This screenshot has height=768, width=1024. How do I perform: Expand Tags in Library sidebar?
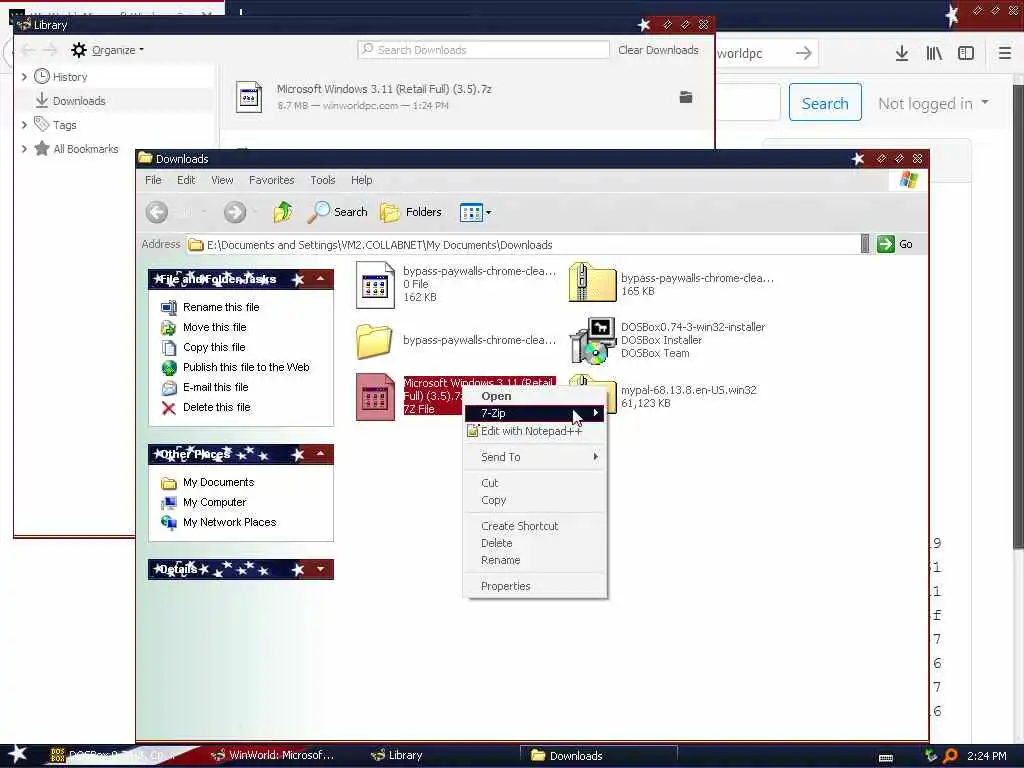(24, 125)
